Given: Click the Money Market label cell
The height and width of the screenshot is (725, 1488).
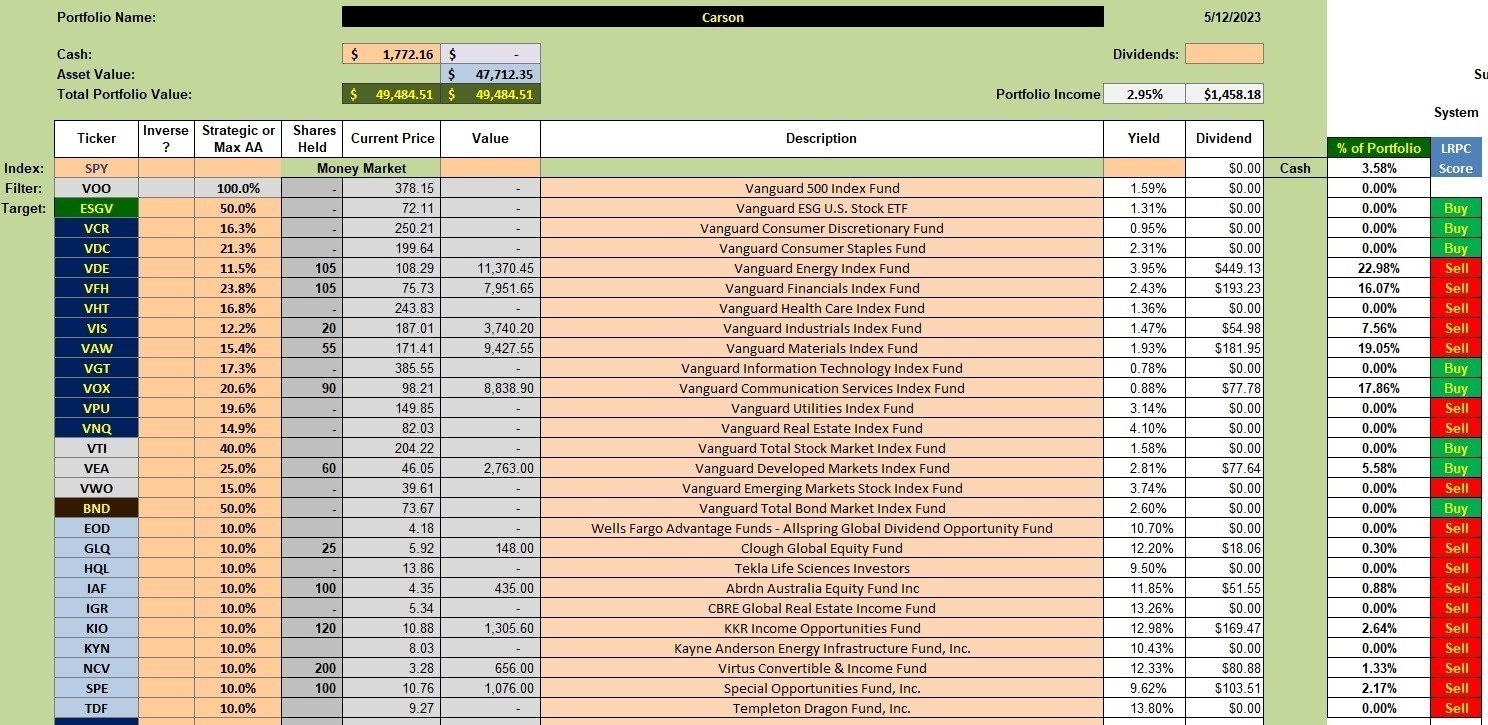Looking at the screenshot, I should pos(361,168).
